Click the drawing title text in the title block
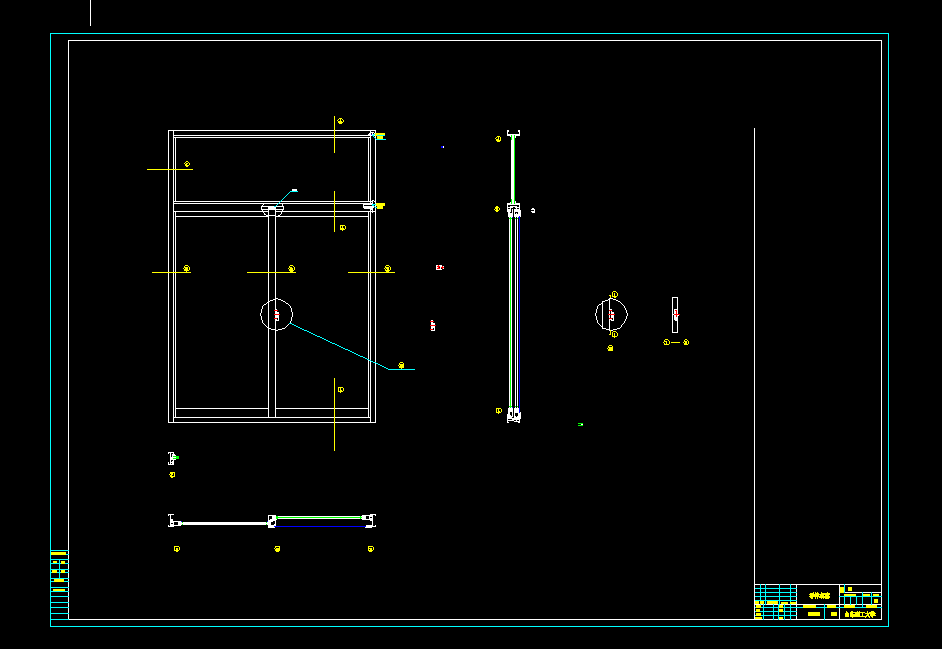This screenshot has height=649, width=942. (x=819, y=594)
